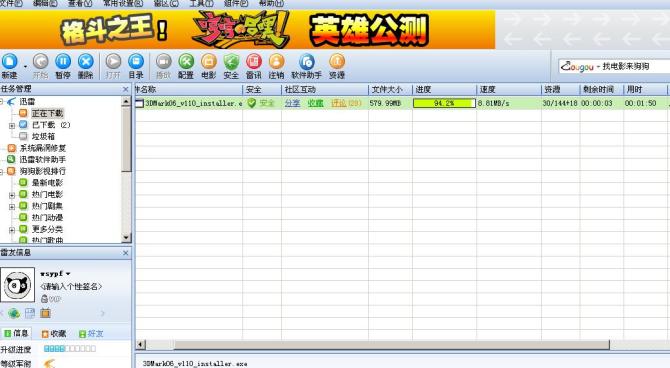Click the Gougou search input field
670x368 pixels.
[x=614, y=67]
